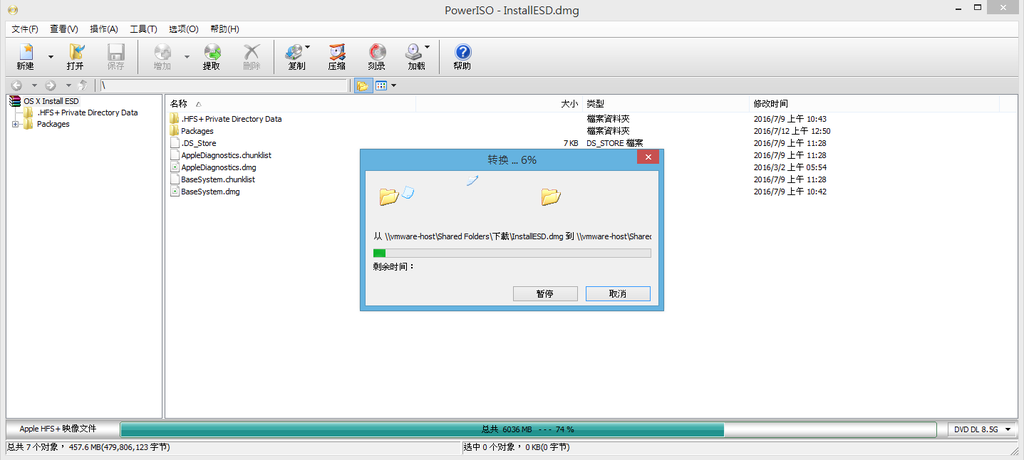1024x460 pixels.
Task: Select Packages folder in file list
Action: (x=197, y=131)
